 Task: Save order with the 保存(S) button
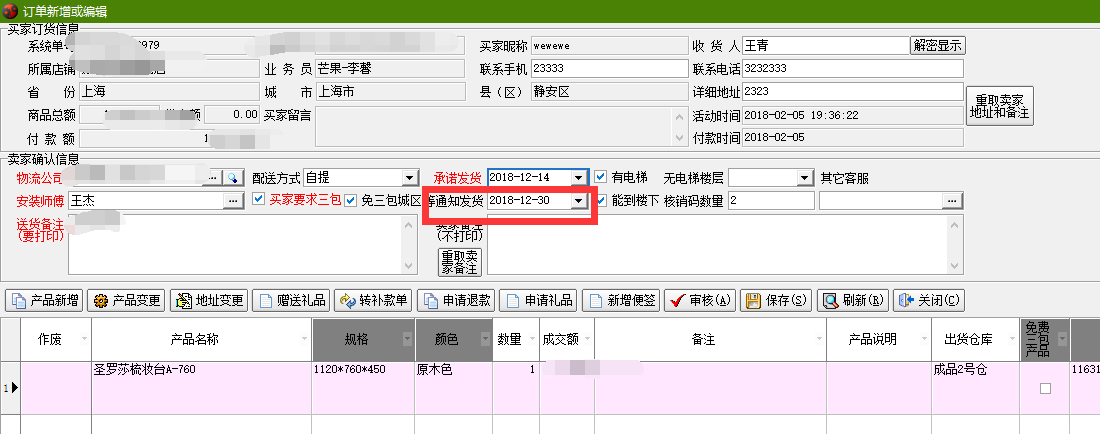point(776,300)
